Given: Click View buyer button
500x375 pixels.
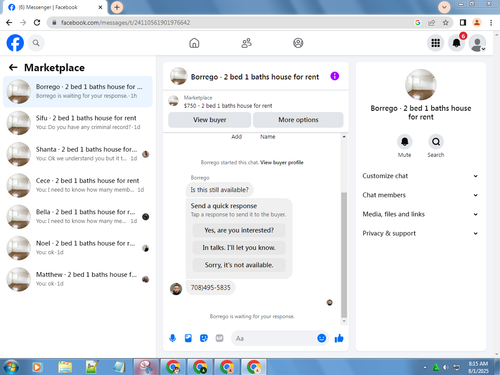Looking at the screenshot, I should (210, 120).
